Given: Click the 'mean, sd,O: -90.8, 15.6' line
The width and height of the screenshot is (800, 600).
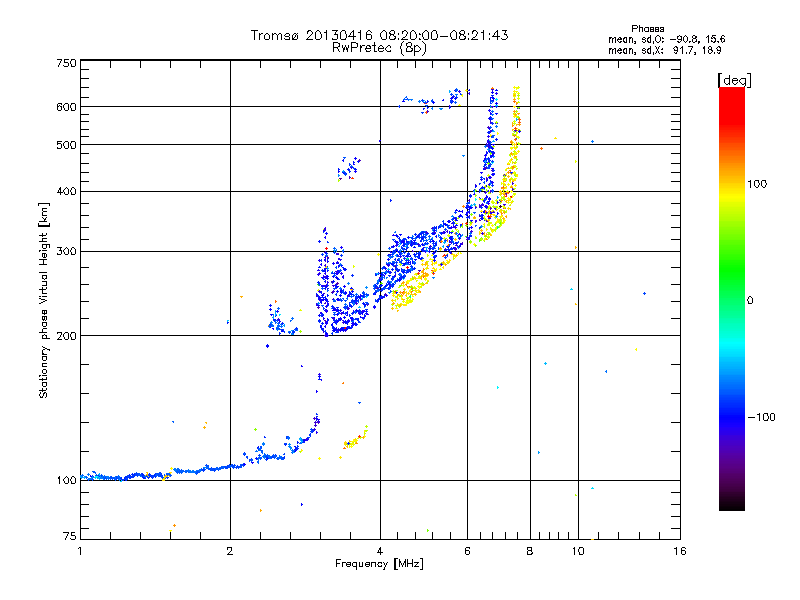Looking at the screenshot, I should point(666,39).
